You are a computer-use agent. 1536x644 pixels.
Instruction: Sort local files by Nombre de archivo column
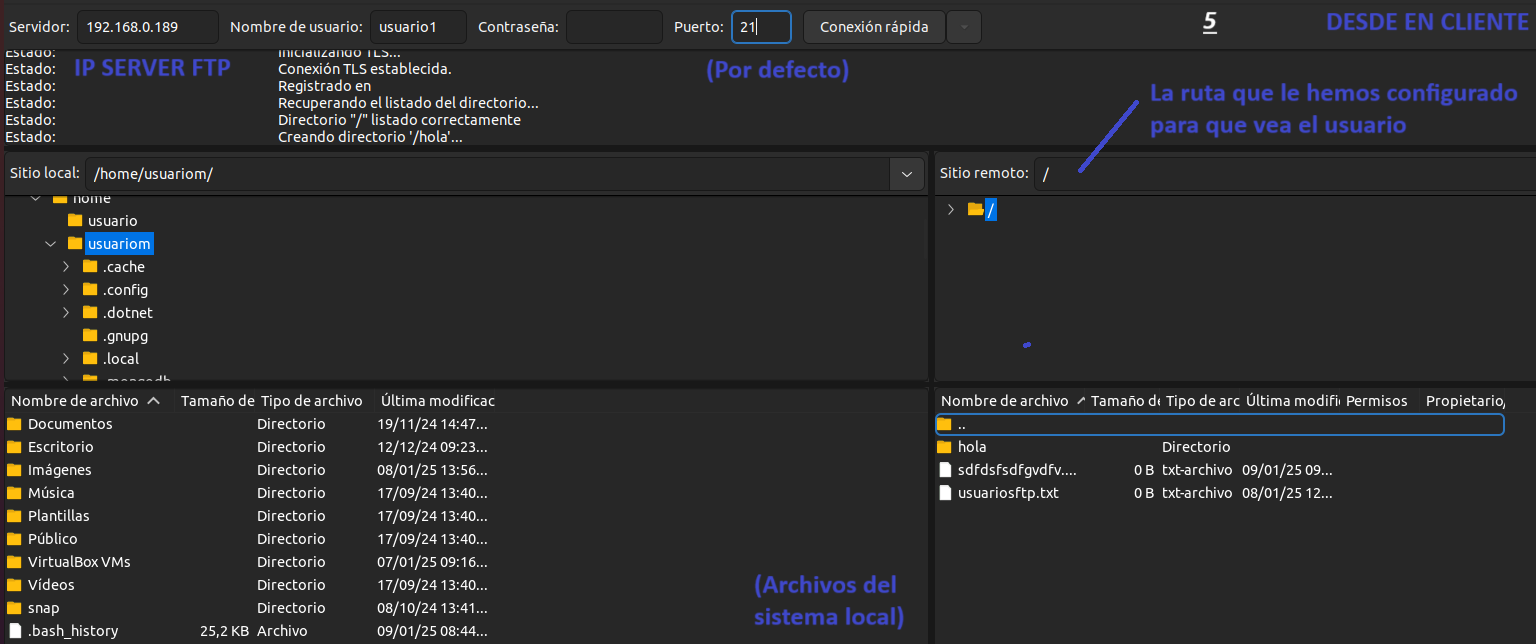75,401
